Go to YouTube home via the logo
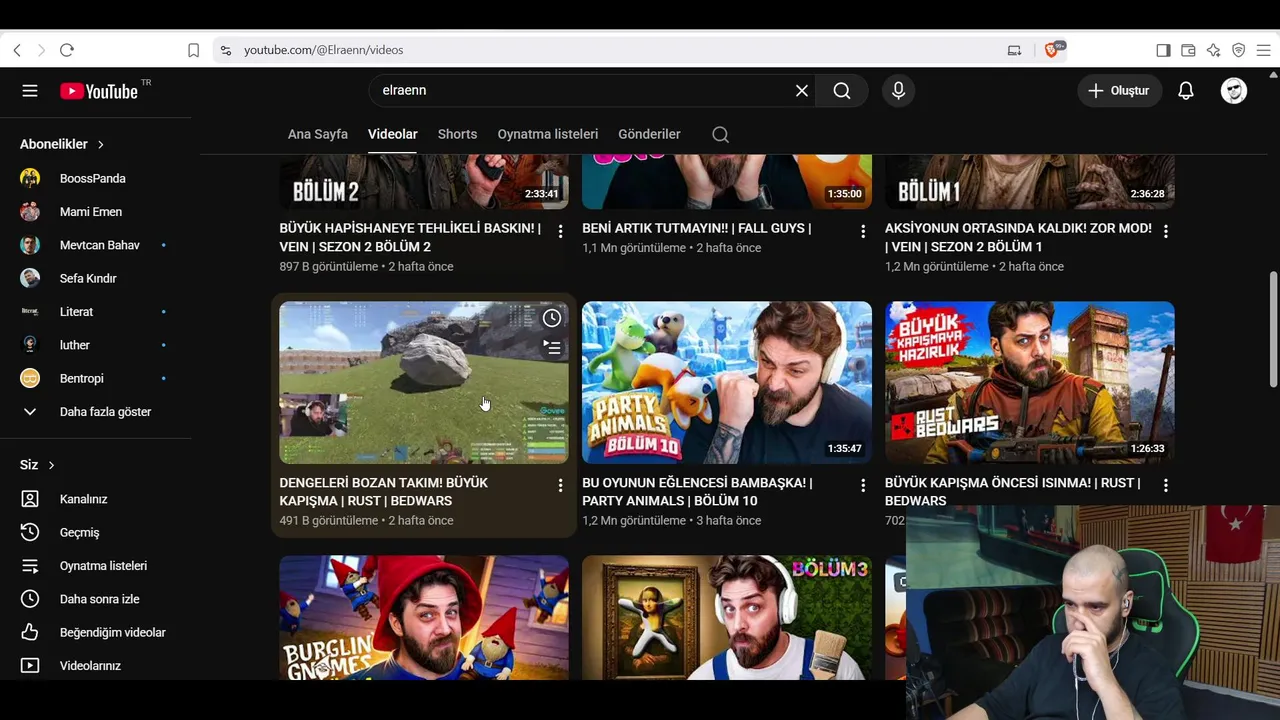1280x720 pixels. 98,91
